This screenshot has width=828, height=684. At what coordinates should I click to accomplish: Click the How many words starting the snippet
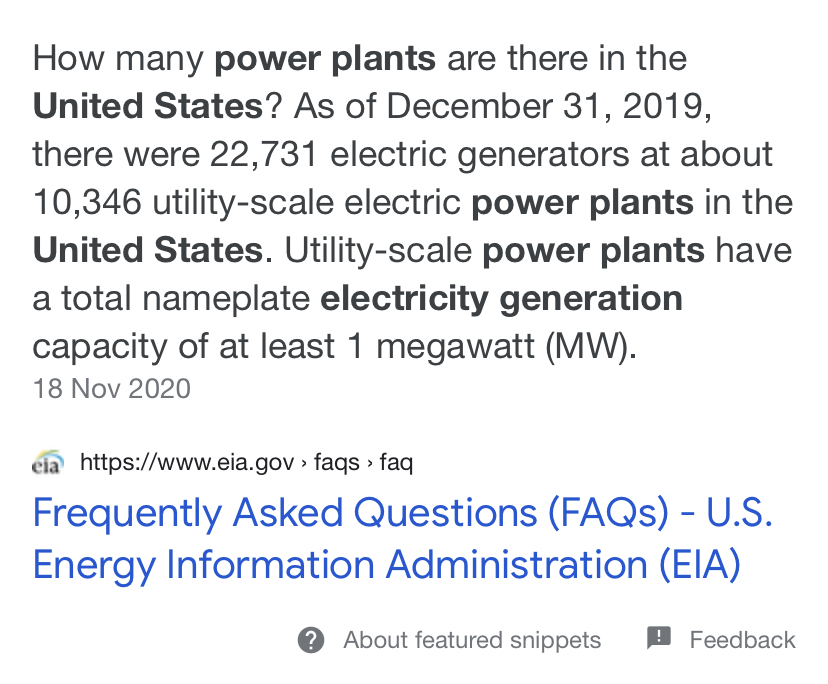118,59
